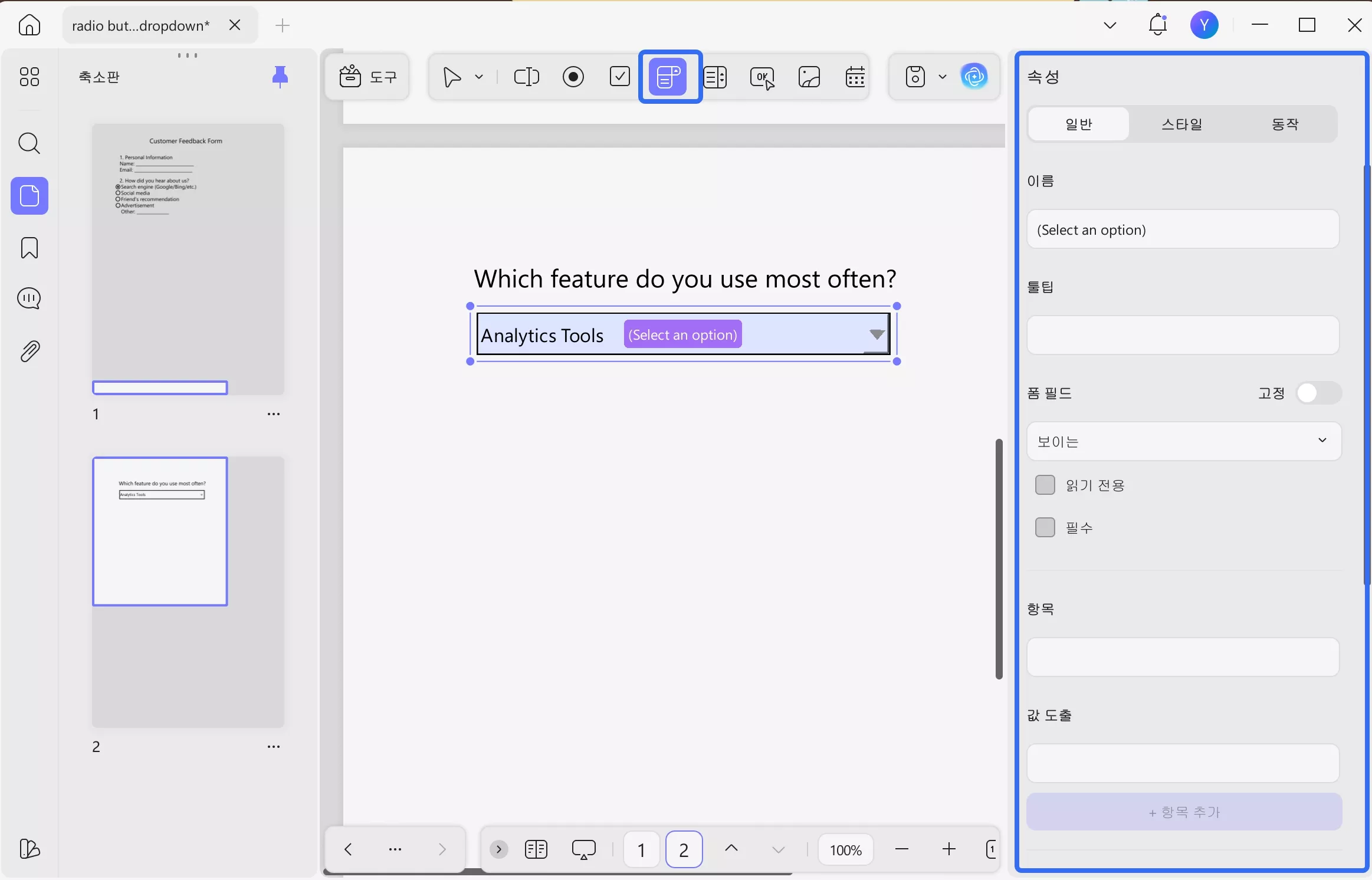
Task: Switch to the 일반 tab
Action: [x=1079, y=124]
